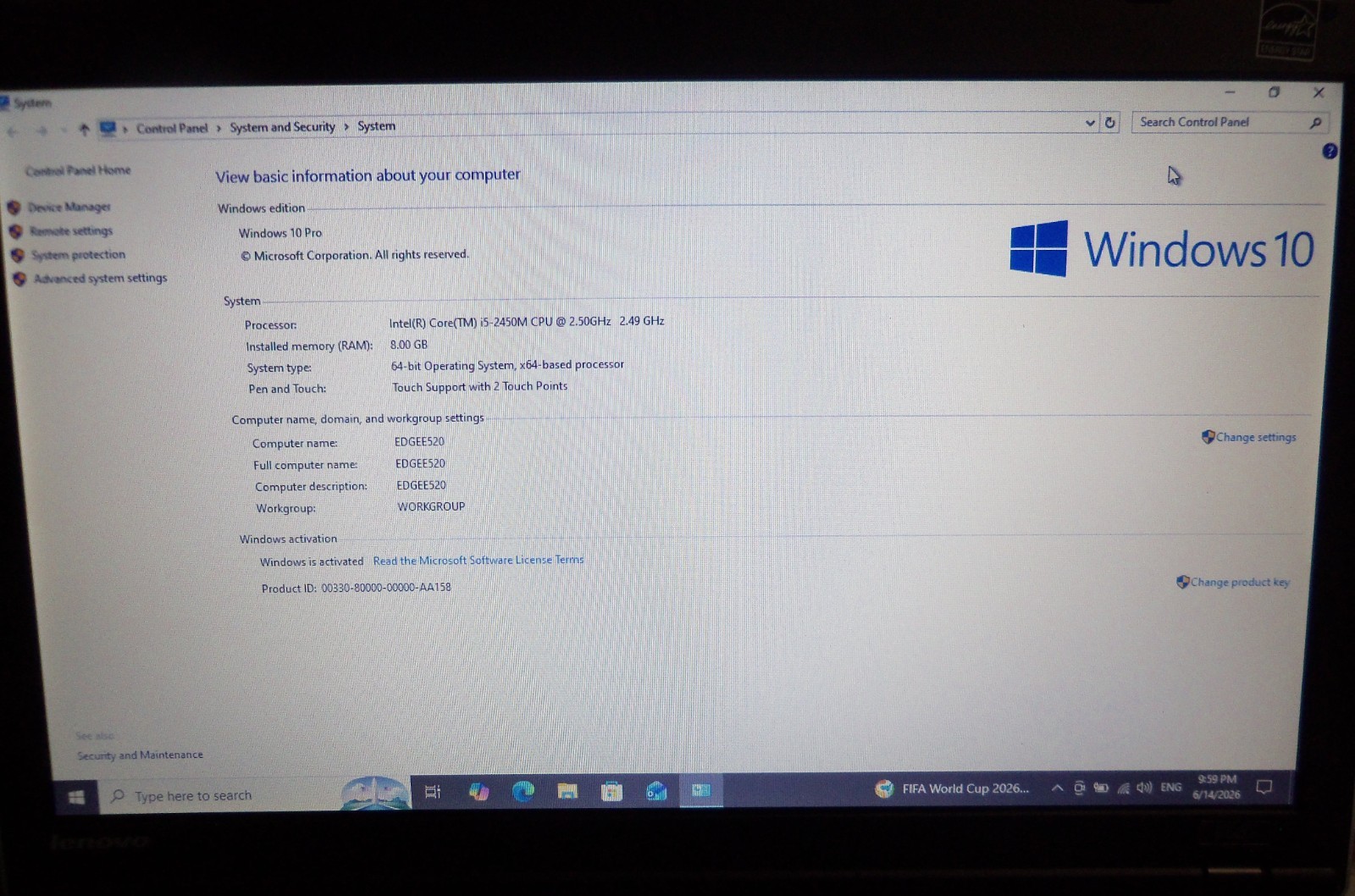The width and height of the screenshot is (1355, 896).
Task: Click Change settings for computer name
Action: pyautogui.click(x=1255, y=437)
